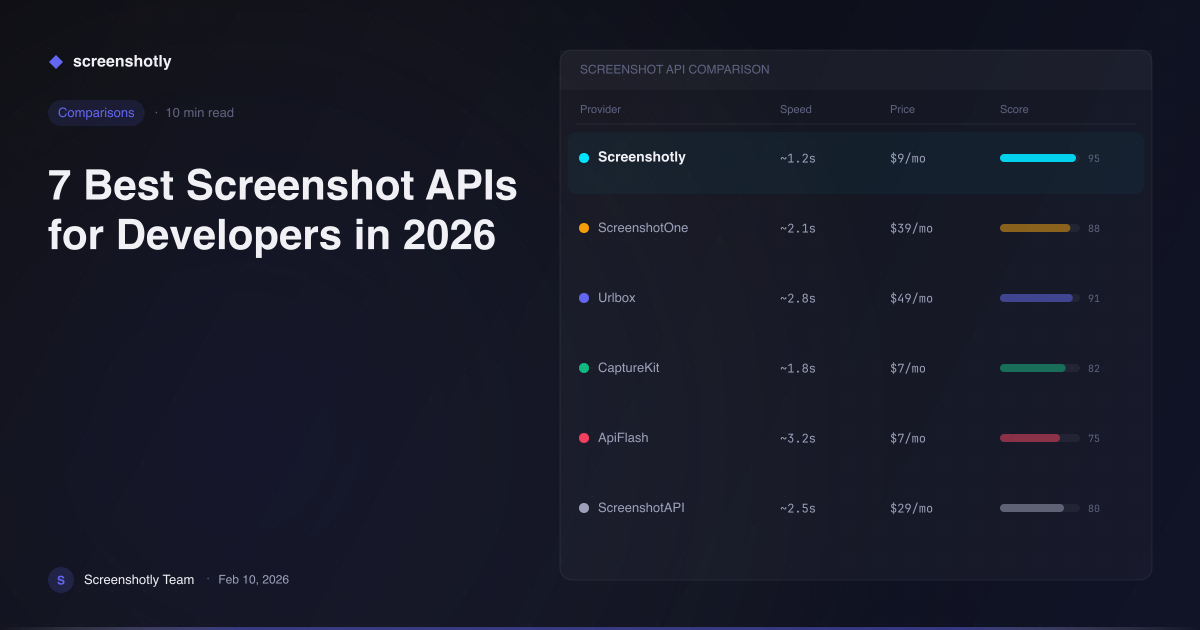Select the cyan status dot beside Screenshotly
This screenshot has height=630, width=1200.
pos(583,157)
